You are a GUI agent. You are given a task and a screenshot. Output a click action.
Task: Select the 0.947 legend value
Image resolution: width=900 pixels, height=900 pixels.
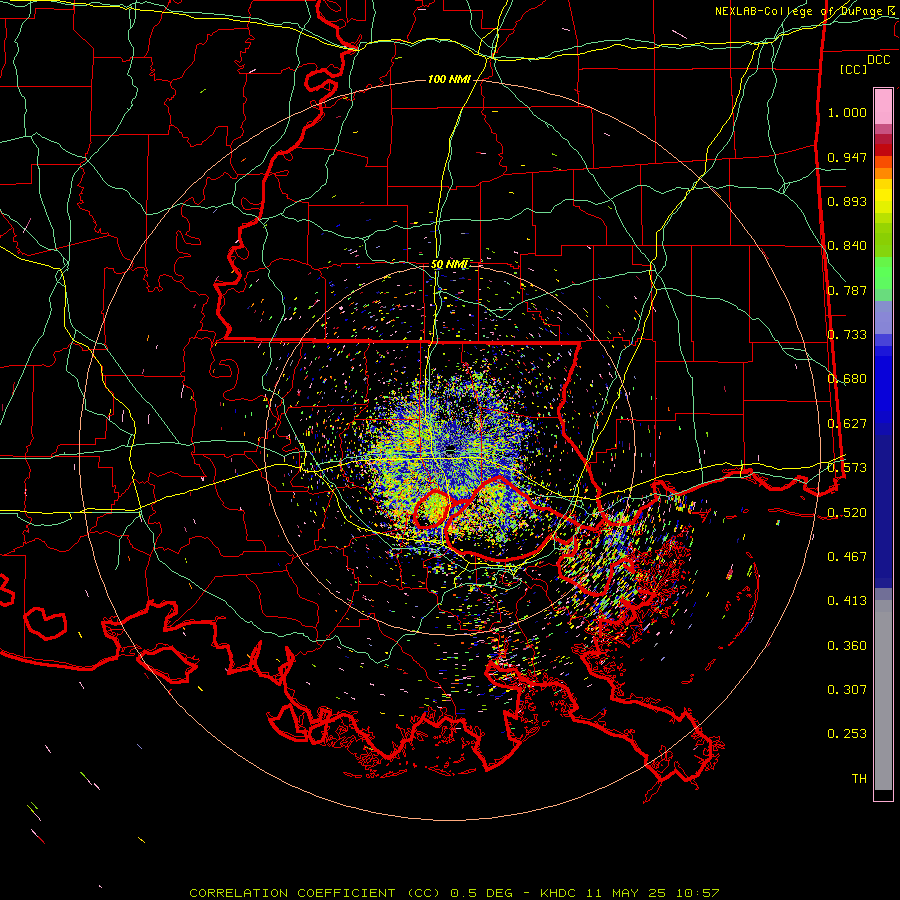point(847,157)
